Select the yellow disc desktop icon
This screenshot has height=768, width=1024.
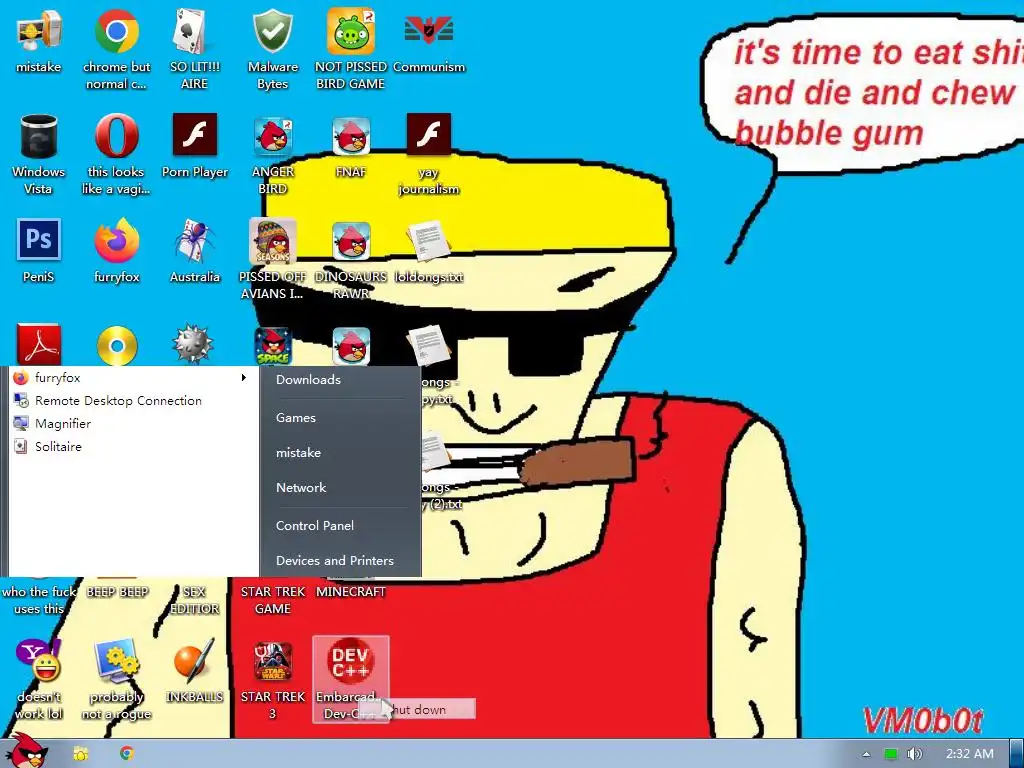point(117,345)
